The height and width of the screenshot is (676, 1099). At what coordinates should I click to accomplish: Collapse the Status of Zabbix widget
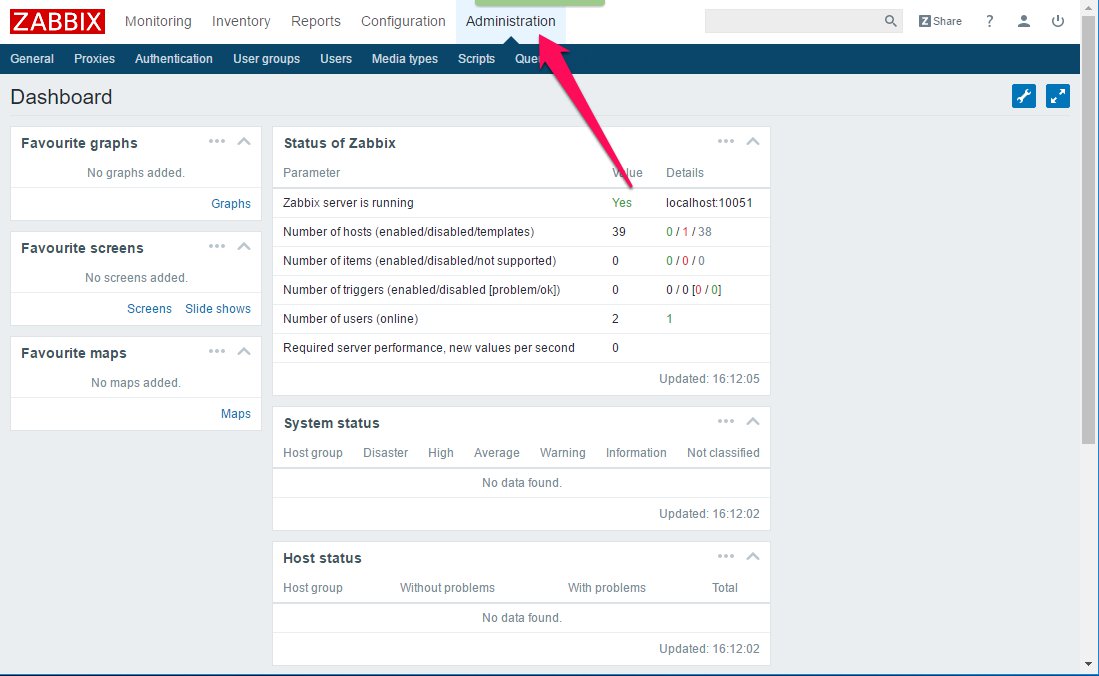(753, 142)
